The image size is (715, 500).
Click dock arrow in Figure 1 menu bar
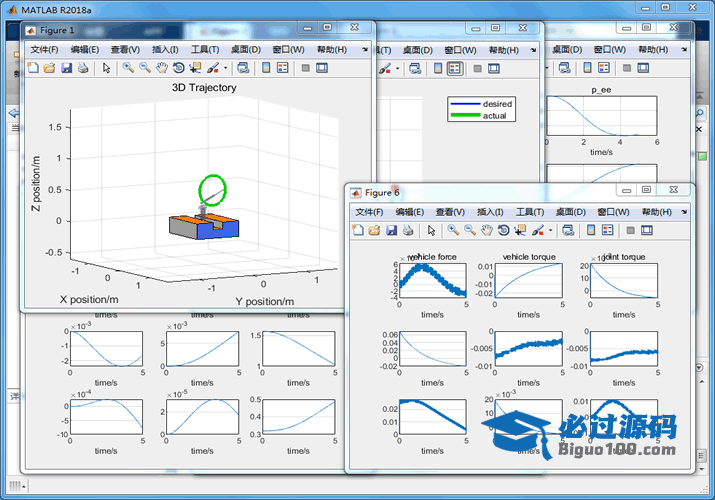pos(365,49)
